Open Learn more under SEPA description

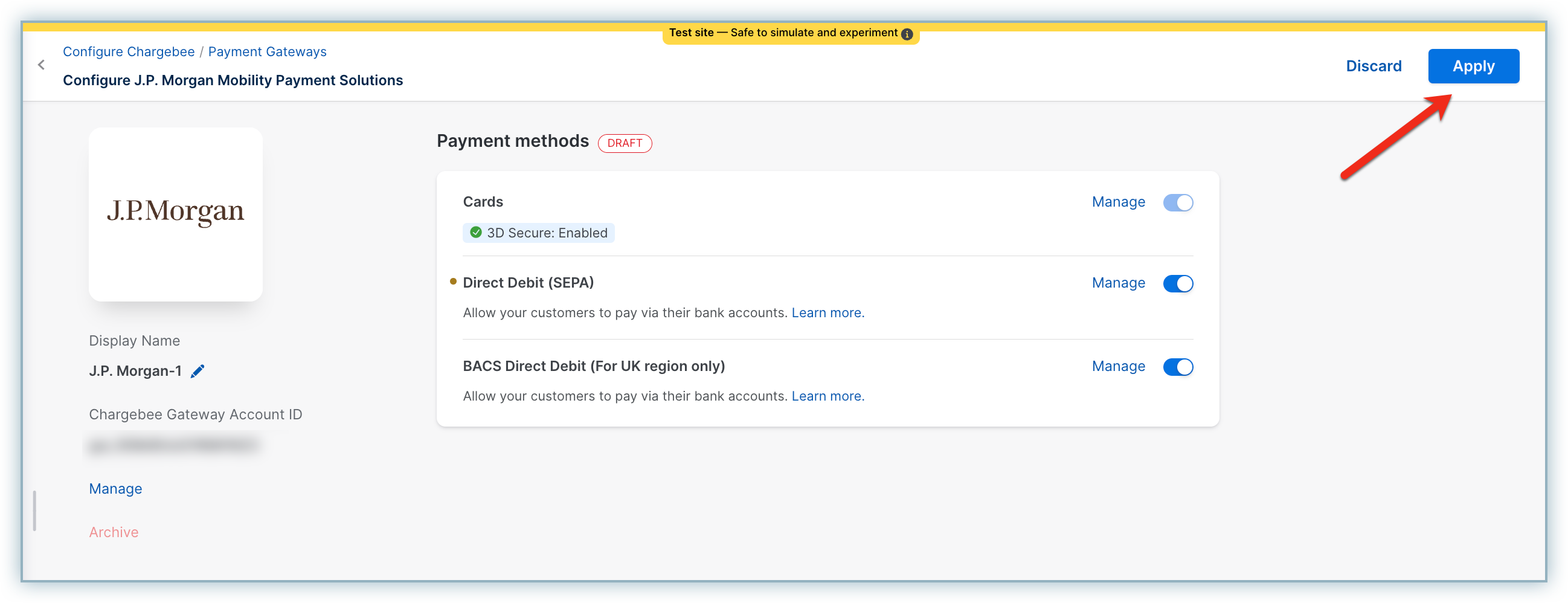point(827,312)
